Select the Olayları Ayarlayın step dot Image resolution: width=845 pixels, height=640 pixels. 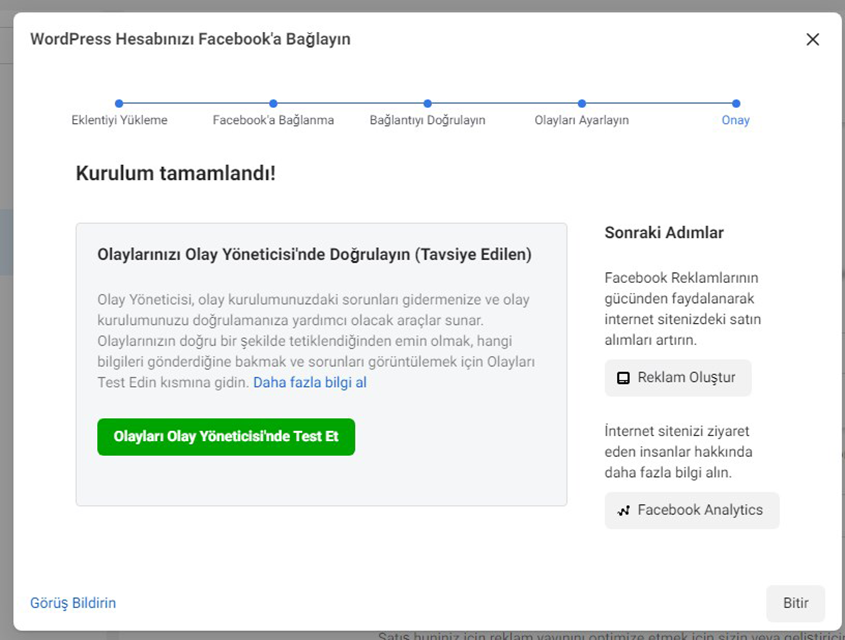click(581, 103)
